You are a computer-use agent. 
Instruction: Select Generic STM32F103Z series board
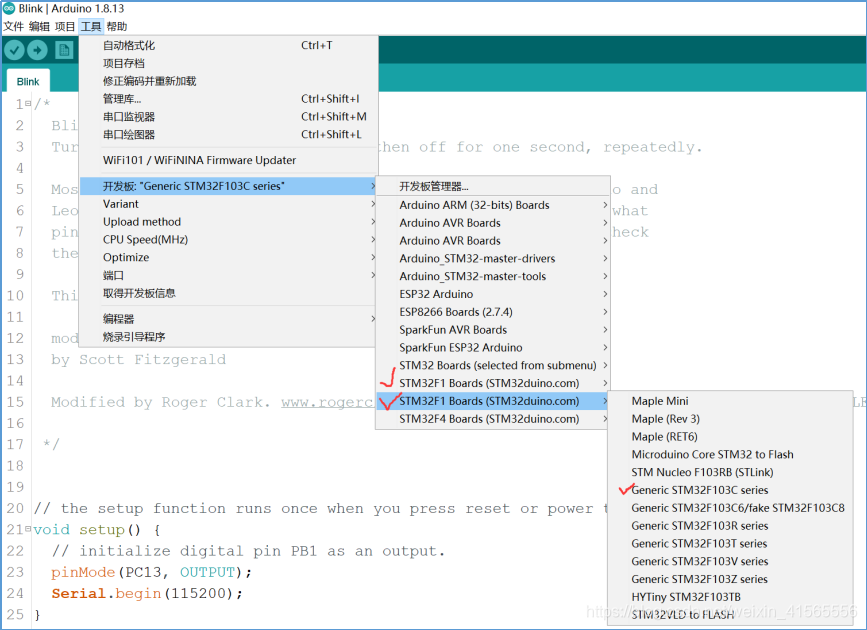(730, 579)
